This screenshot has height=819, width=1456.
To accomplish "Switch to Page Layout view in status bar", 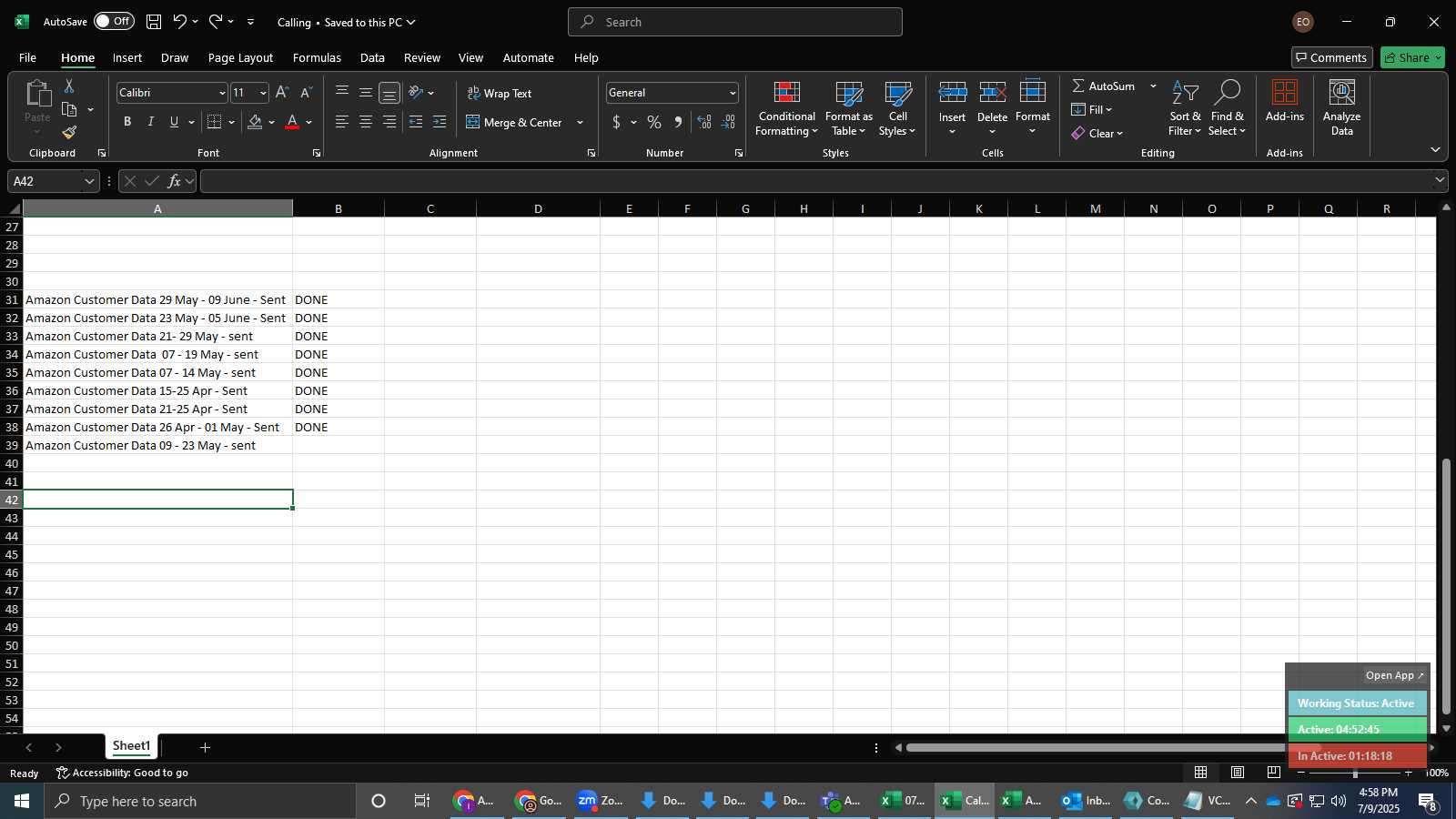I will [1238, 773].
